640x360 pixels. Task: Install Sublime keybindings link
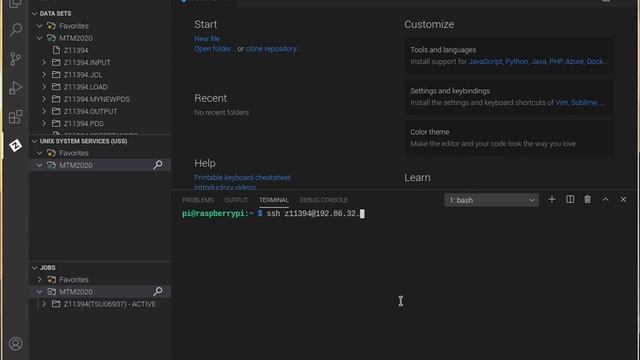click(x=584, y=102)
